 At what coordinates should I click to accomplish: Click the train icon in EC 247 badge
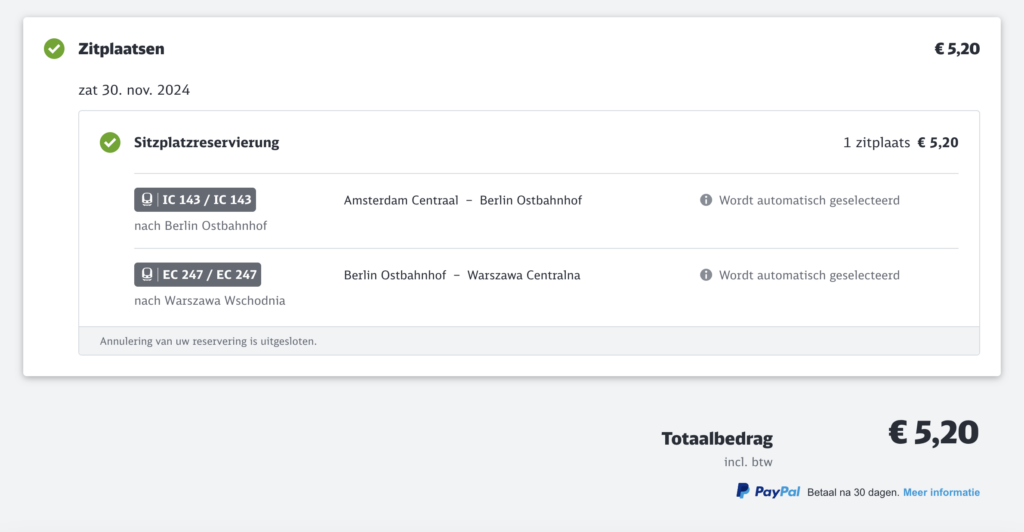(x=148, y=275)
